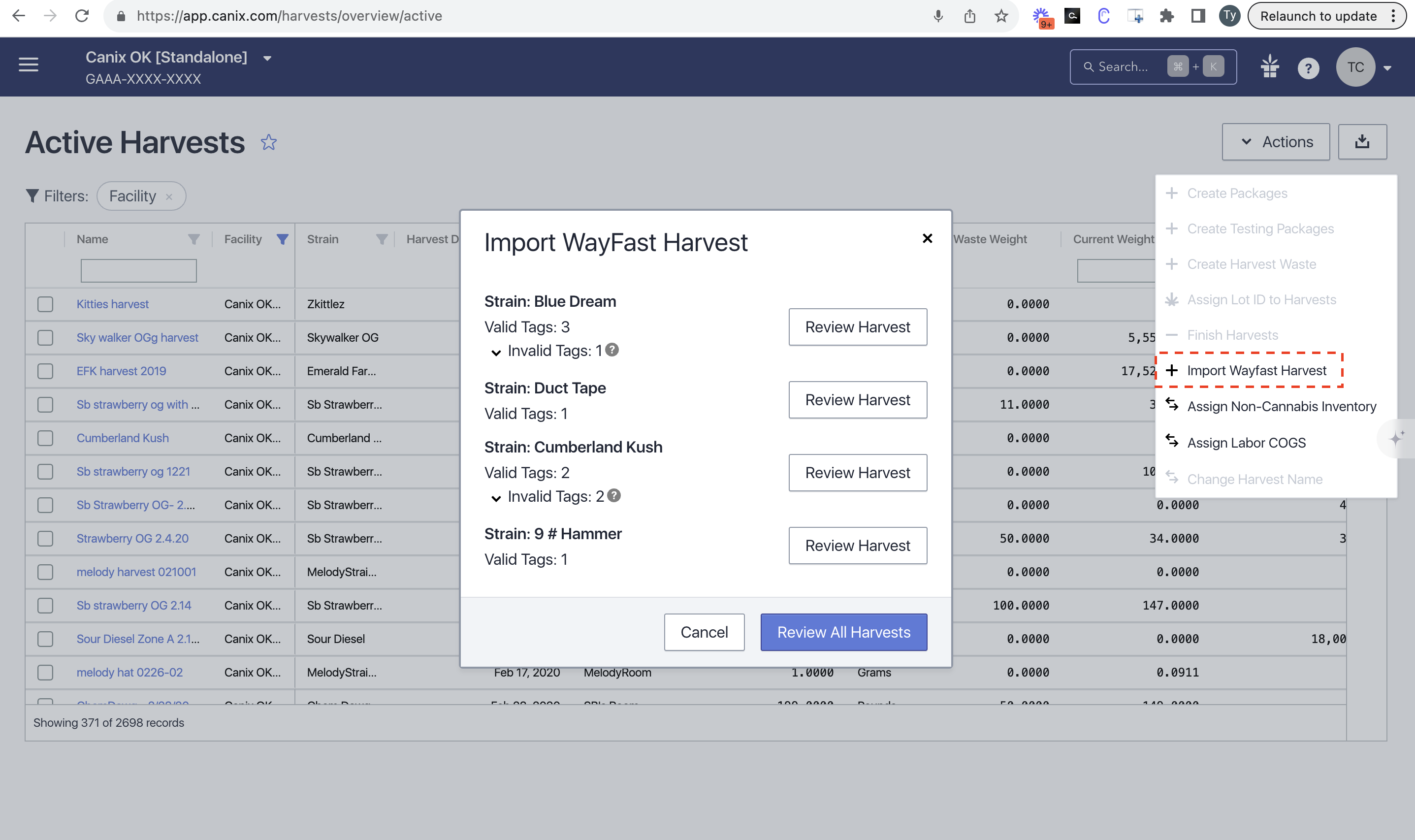Open the Chrome profile avatar Ty
The height and width of the screenshot is (840, 1415).
click(1229, 16)
